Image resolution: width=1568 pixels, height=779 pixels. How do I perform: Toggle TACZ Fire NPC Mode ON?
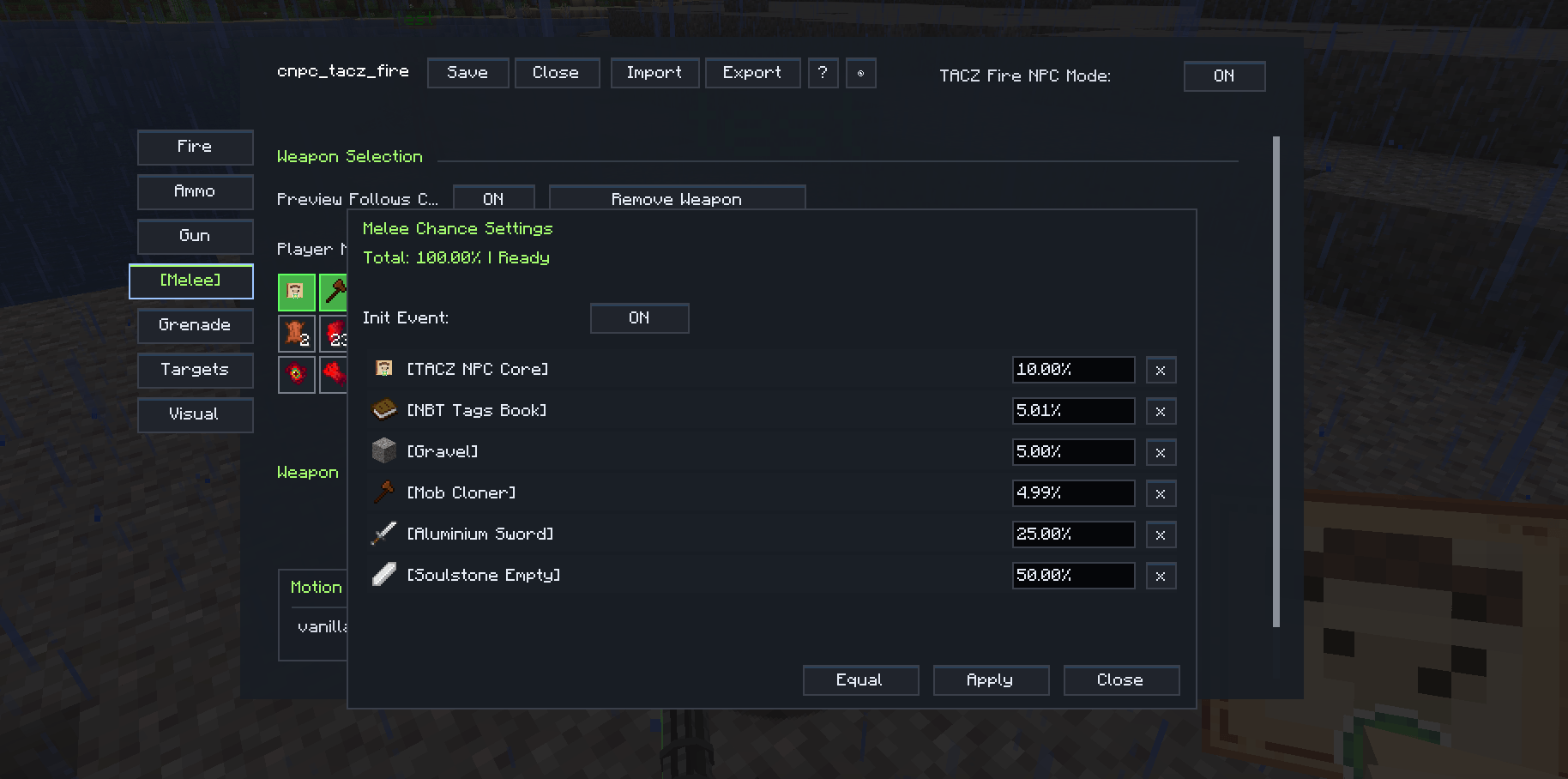click(x=1224, y=76)
